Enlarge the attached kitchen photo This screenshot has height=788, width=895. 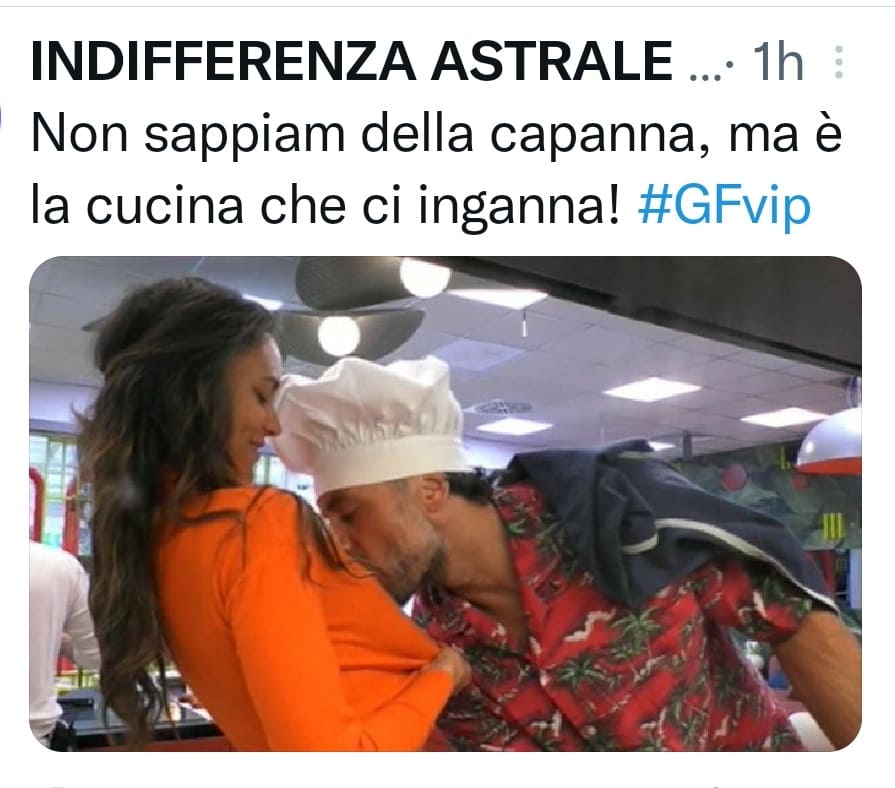click(x=445, y=503)
